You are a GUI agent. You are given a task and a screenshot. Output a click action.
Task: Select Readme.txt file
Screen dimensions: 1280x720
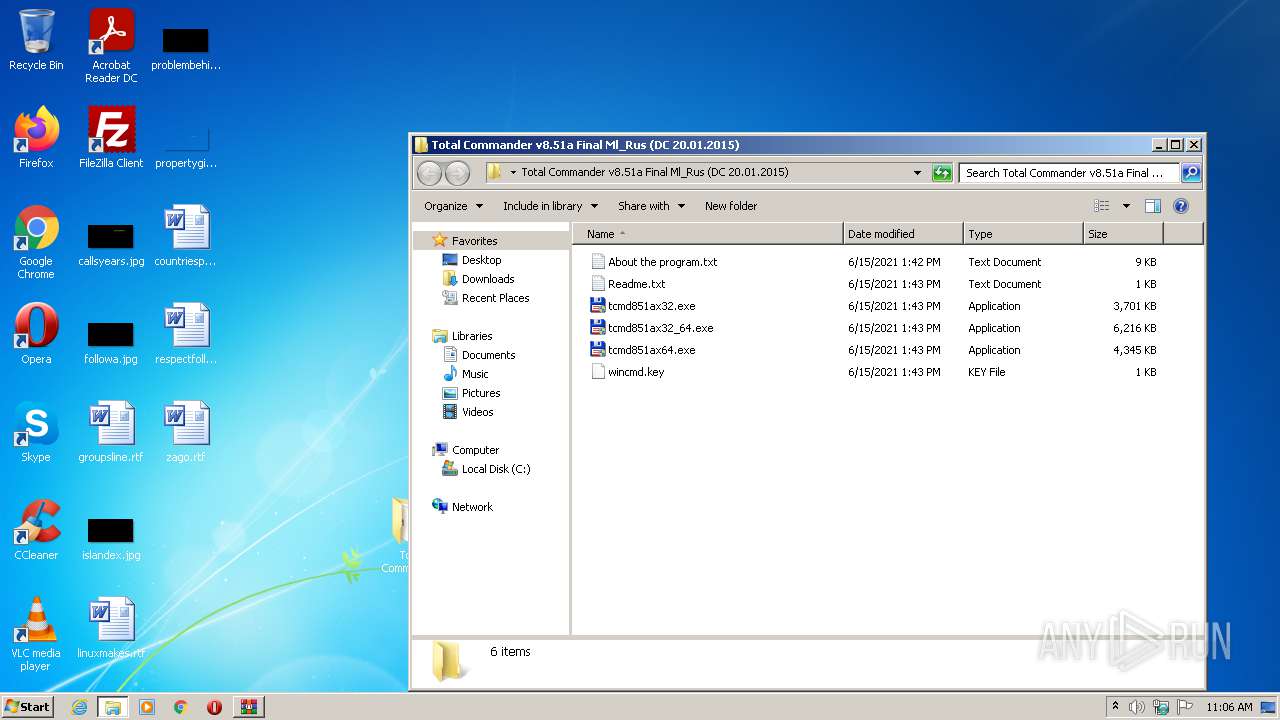coord(628,284)
